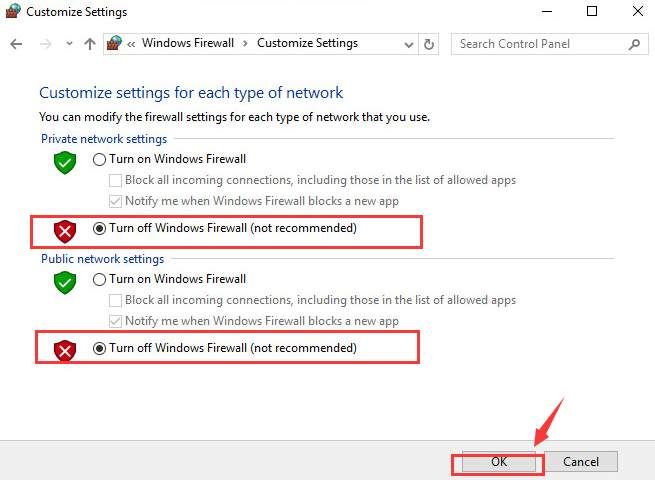Click the Control Panel icon in address bar
The width and height of the screenshot is (655, 480).
click(114, 44)
